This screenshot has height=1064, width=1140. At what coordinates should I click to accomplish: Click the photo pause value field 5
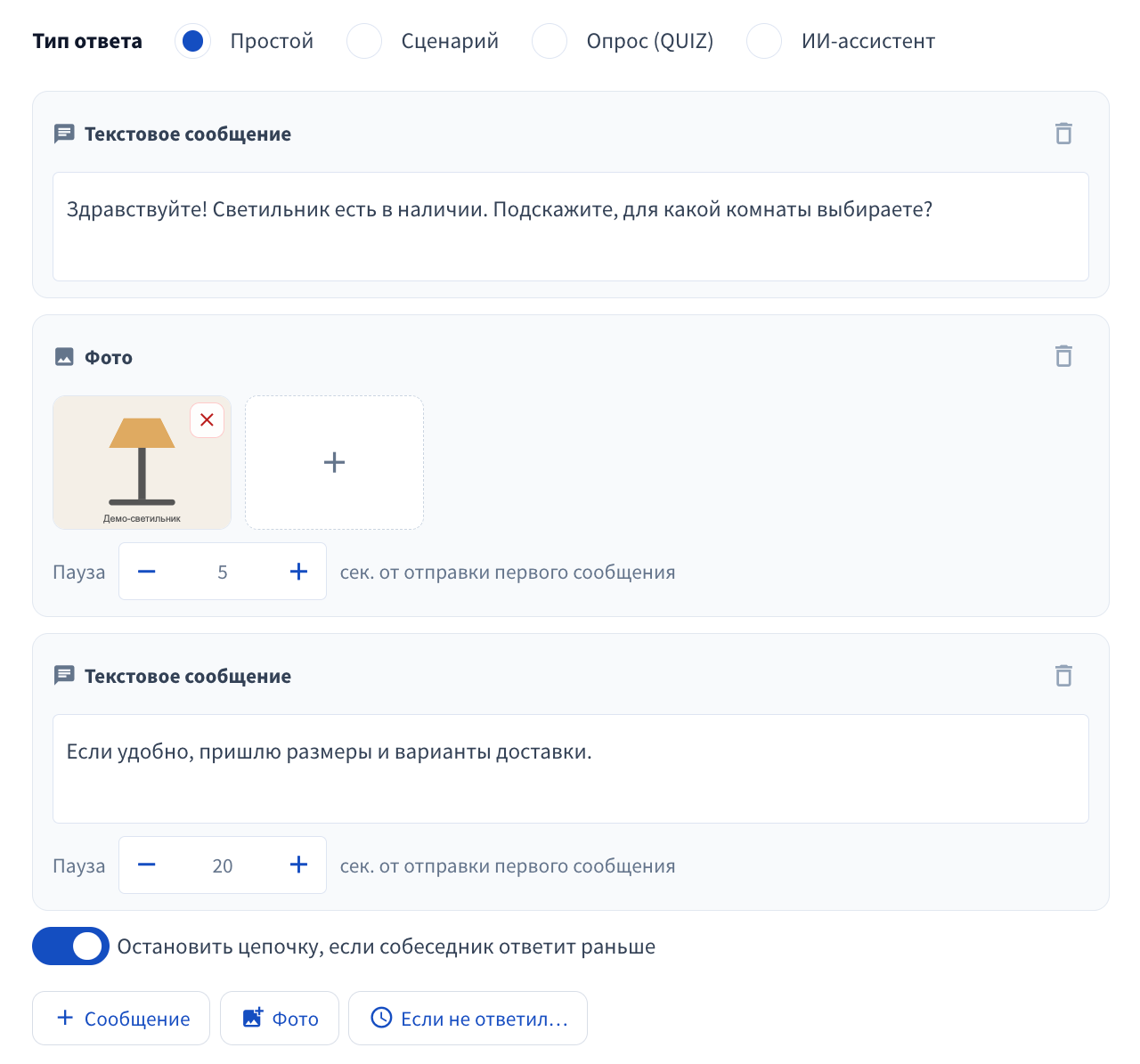tap(223, 572)
